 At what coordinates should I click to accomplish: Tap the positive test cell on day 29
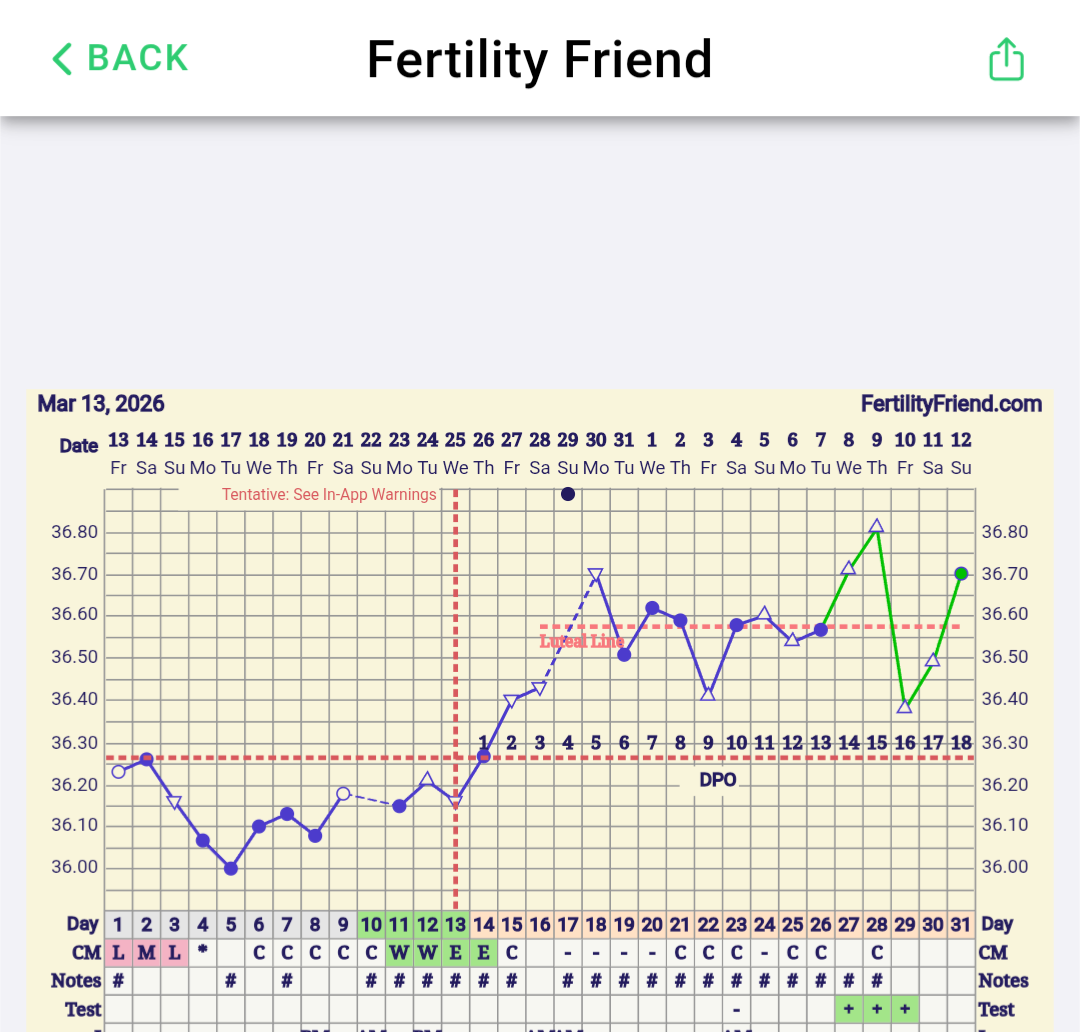pyautogui.click(x=905, y=1008)
